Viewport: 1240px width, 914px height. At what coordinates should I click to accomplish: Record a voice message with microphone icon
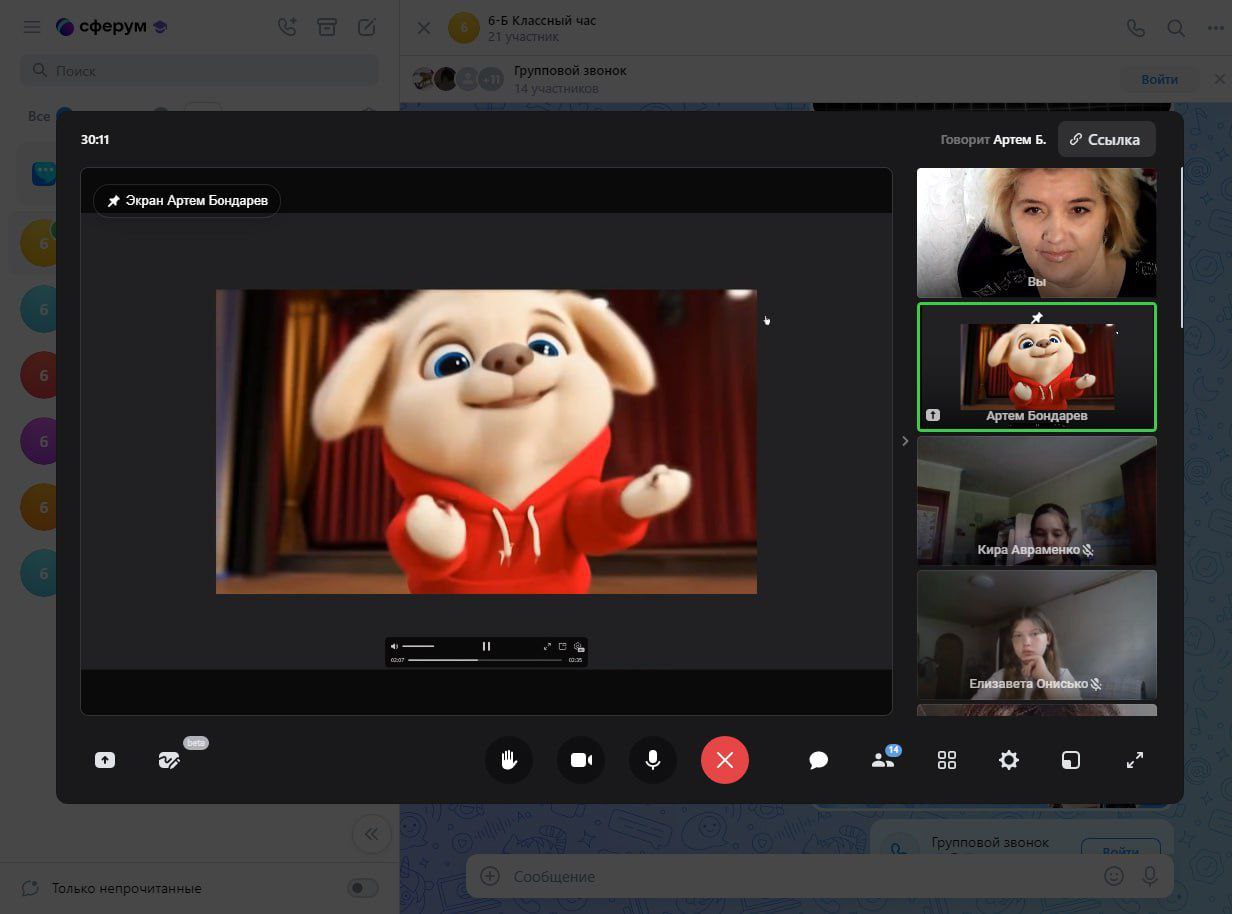pyautogui.click(x=1150, y=876)
